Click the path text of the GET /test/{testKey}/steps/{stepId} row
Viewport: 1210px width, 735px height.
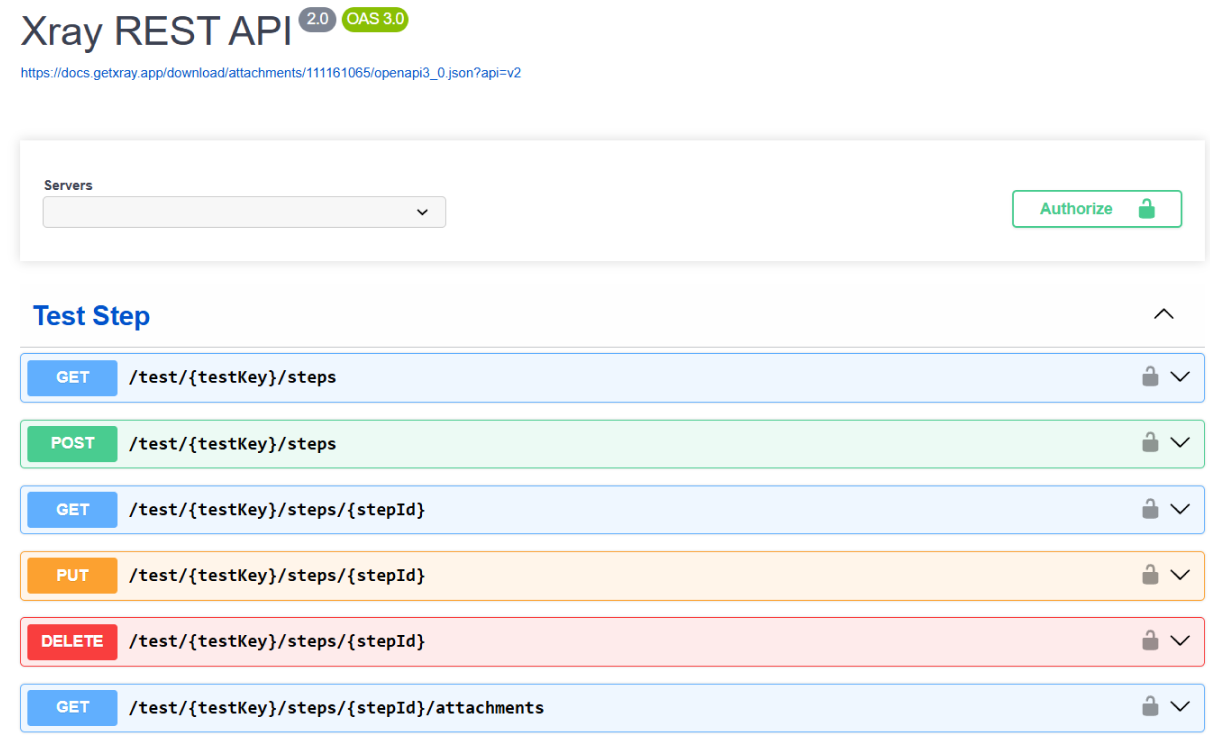tap(277, 509)
